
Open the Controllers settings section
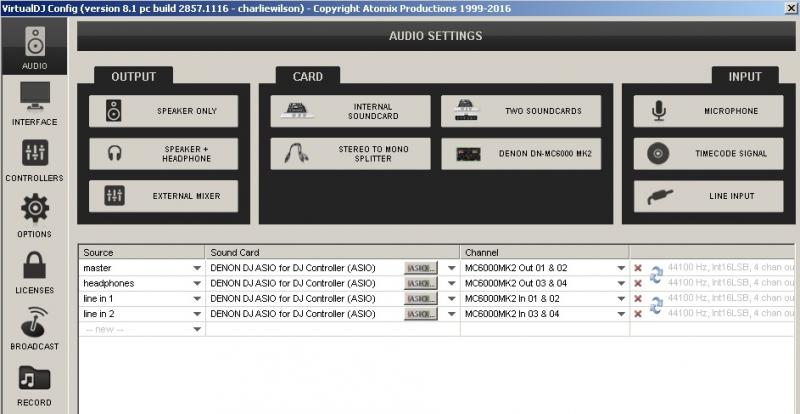(x=34, y=159)
